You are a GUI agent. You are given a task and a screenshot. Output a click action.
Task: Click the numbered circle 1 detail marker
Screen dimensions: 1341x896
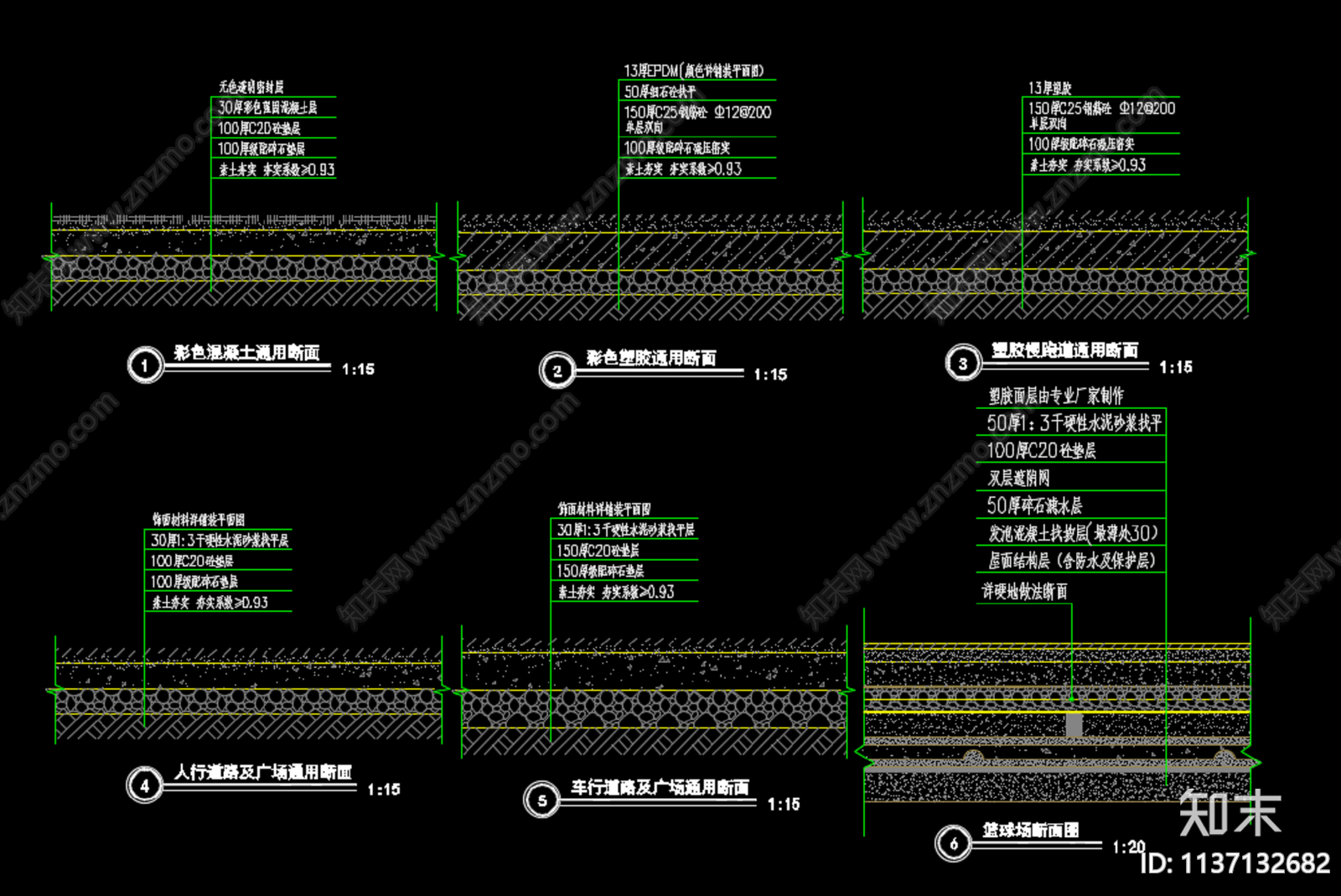(145, 365)
